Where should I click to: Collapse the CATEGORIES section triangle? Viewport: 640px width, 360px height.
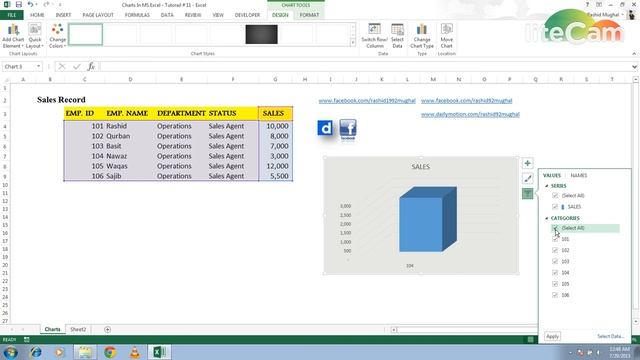(547, 218)
